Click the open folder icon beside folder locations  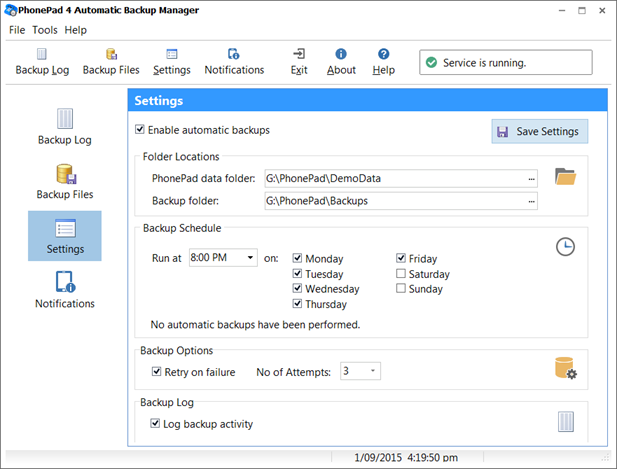565,176
